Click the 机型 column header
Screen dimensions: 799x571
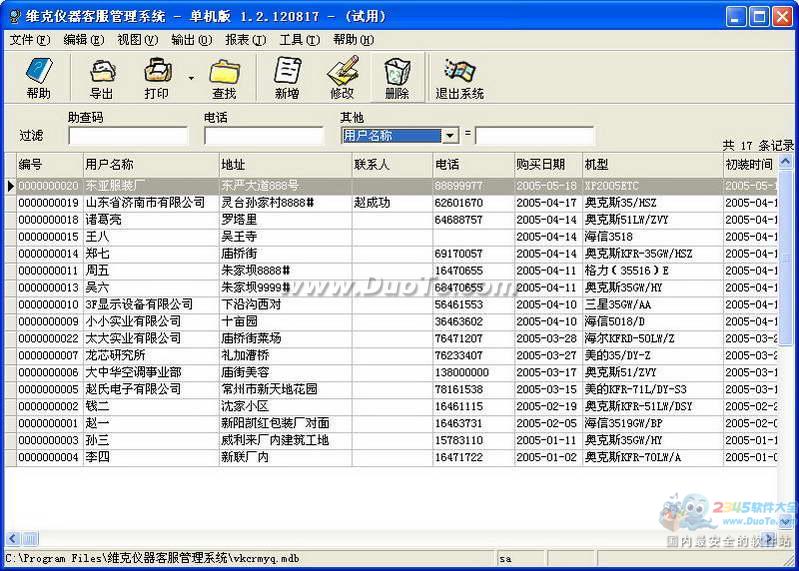click(x=653, y=165)
